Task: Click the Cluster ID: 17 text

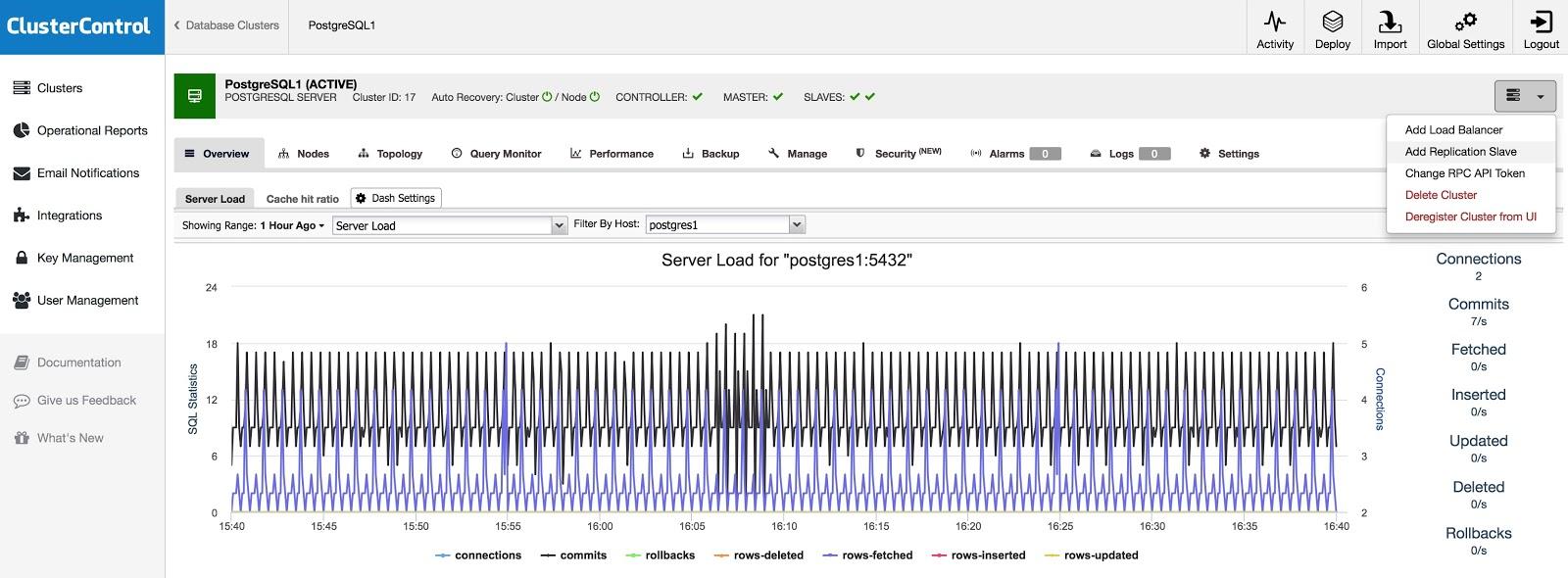Action: point(384,97)
